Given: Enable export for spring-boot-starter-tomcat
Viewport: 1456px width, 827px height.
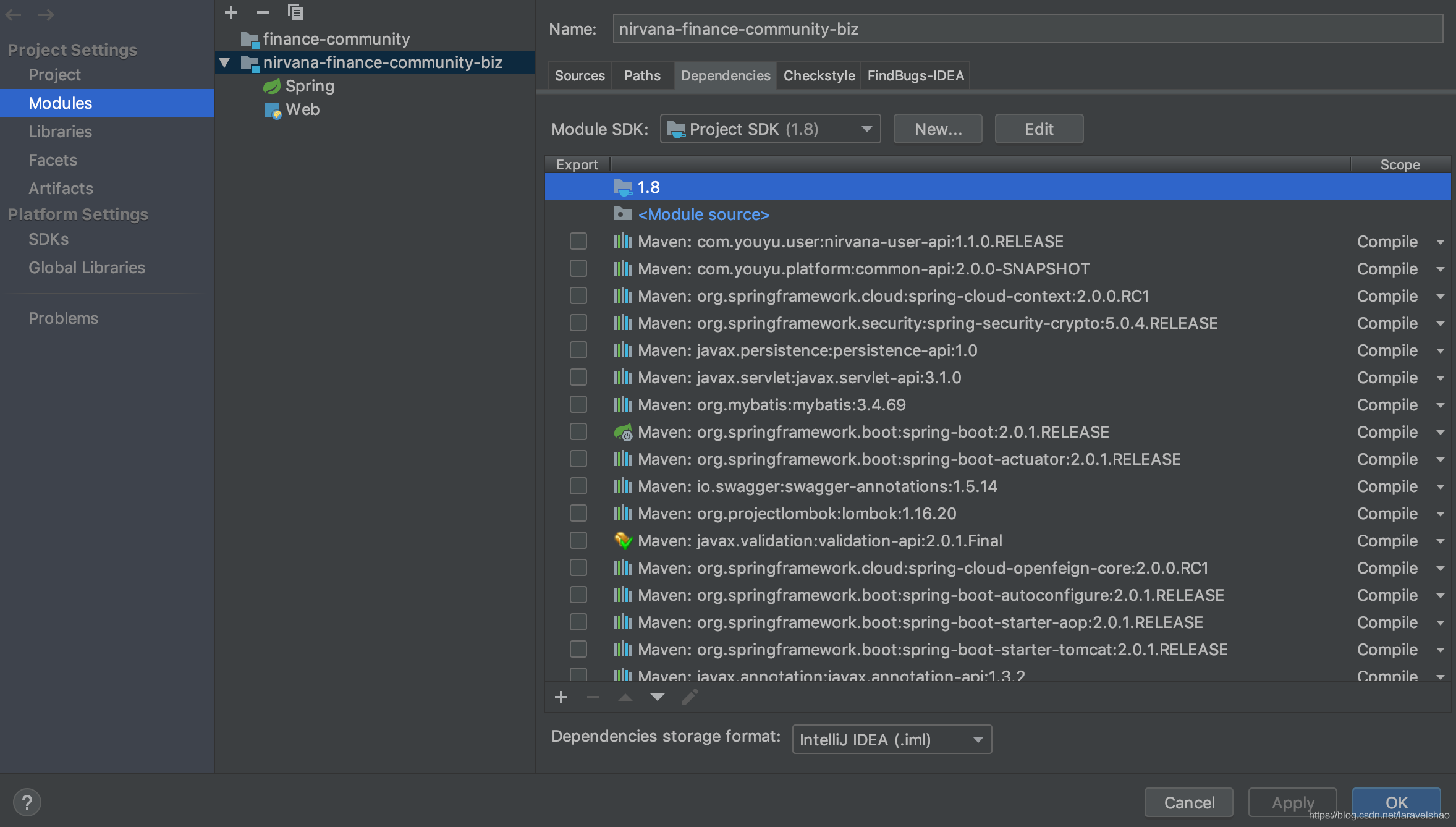Looking at the screenshot, I should (578, 649).
